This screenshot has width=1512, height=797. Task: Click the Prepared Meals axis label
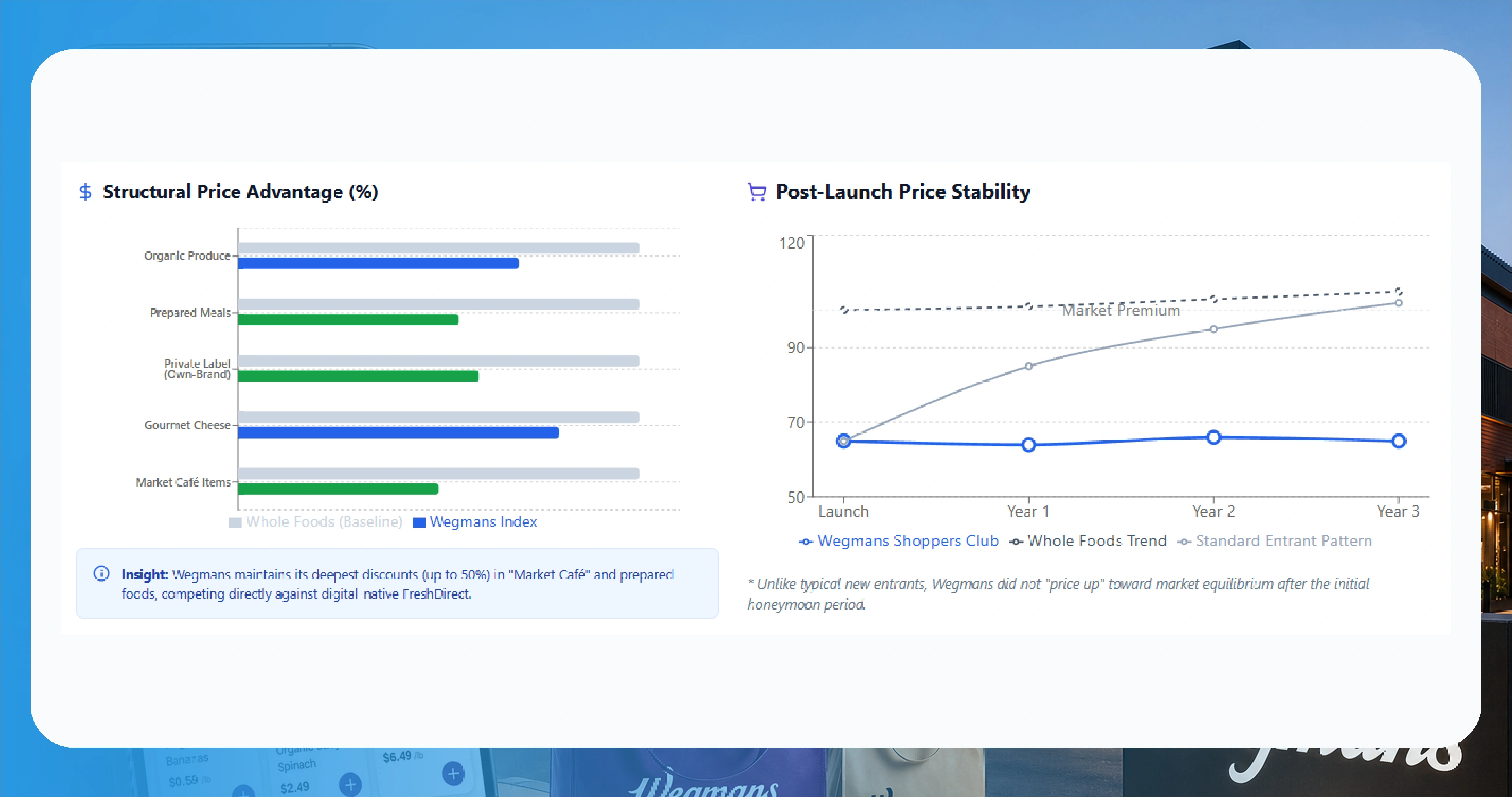coord(190,312)
